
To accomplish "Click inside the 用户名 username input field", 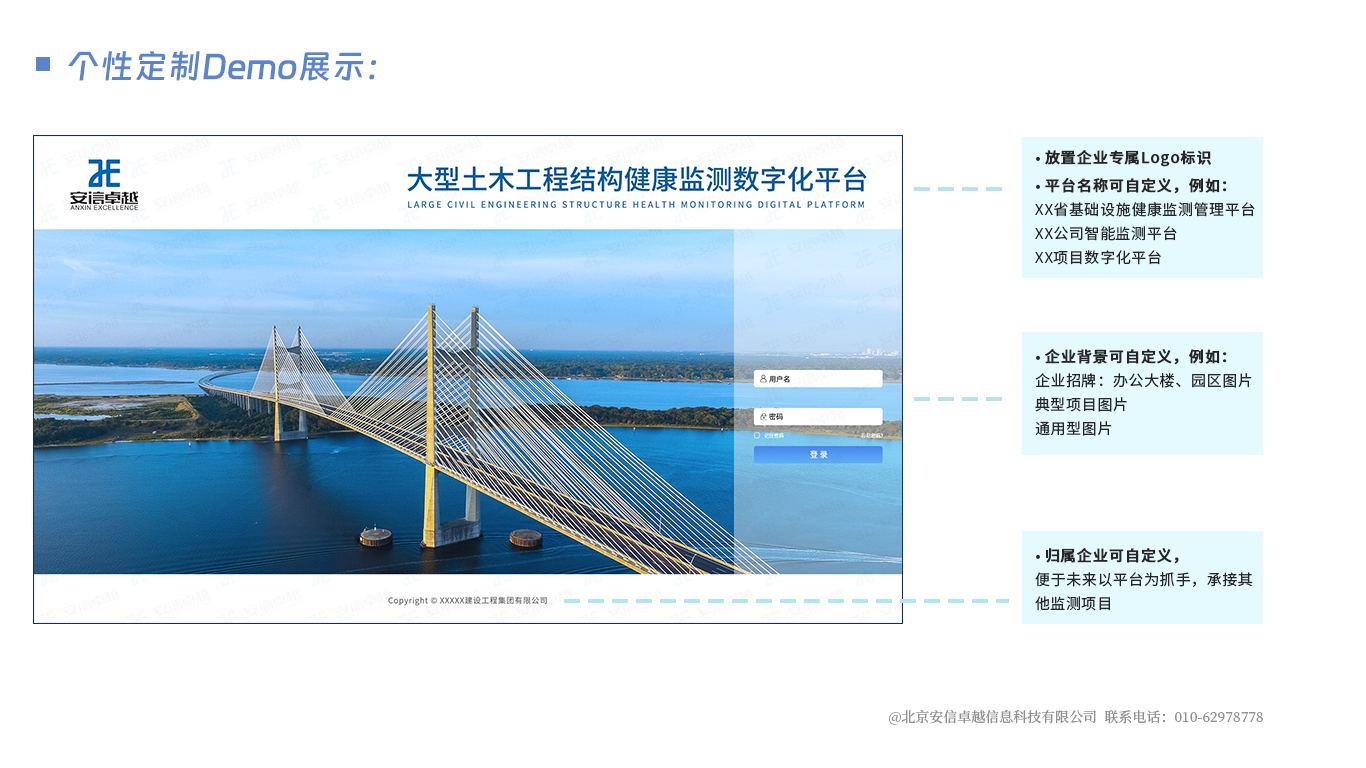I will click(x=820, y=378).
